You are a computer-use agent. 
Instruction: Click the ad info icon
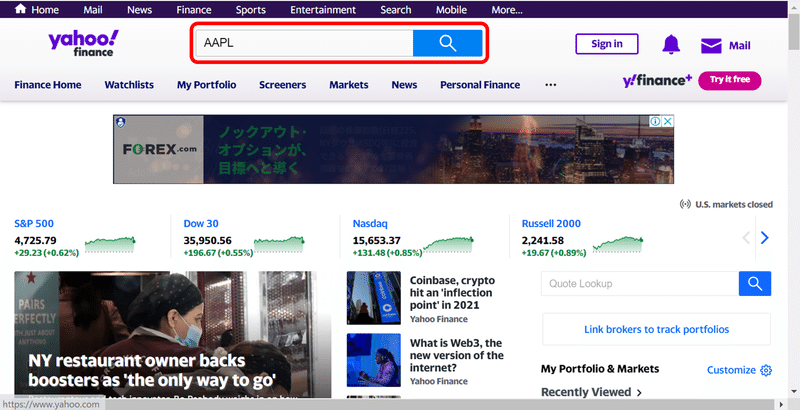655,121
